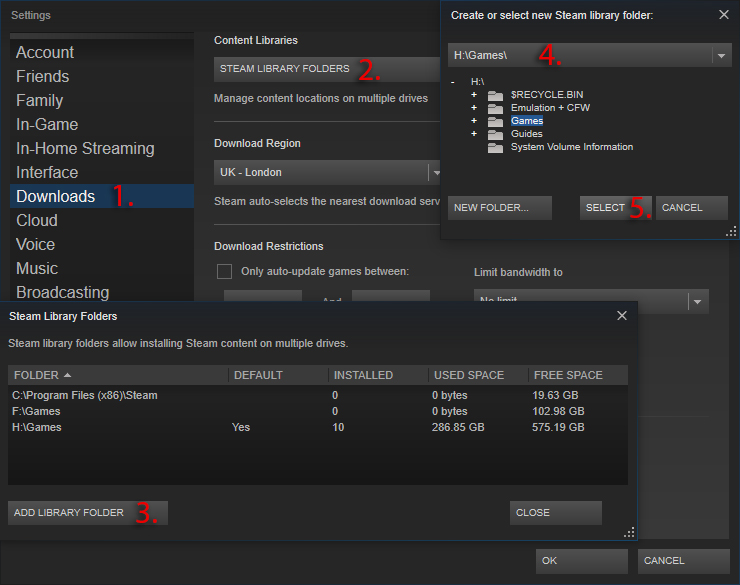Click Cancel in the Settings window

[684, 561]
